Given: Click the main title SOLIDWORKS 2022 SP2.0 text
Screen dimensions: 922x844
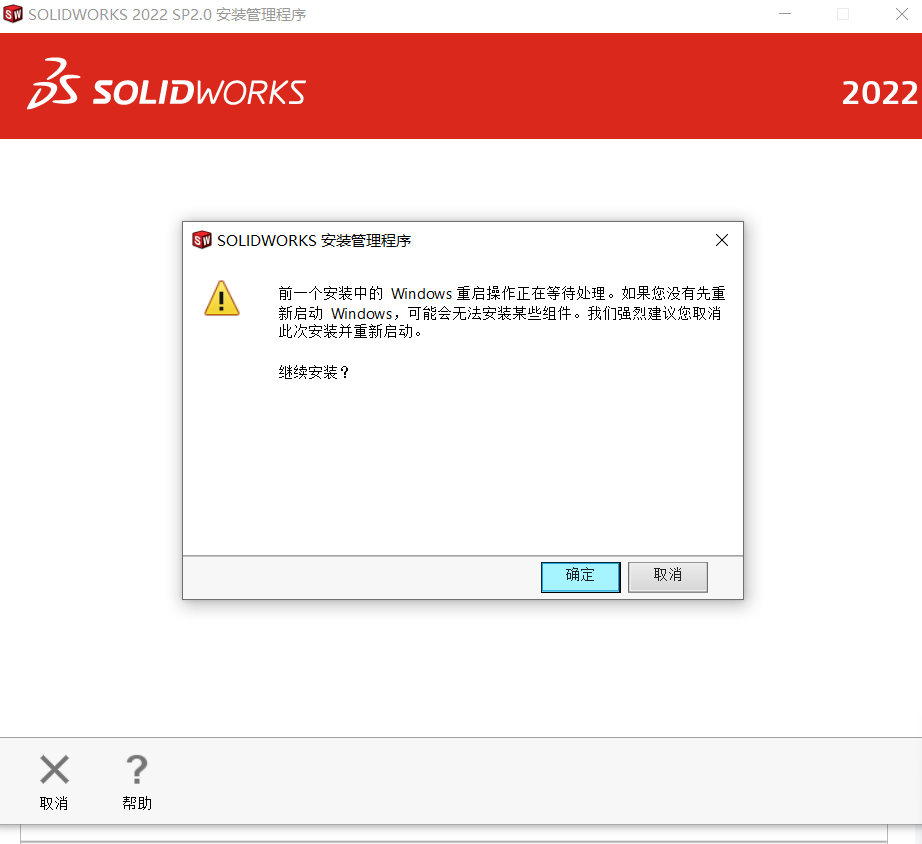Looking at the screenshot, I should pyautogui.click(x=120, y=14).
